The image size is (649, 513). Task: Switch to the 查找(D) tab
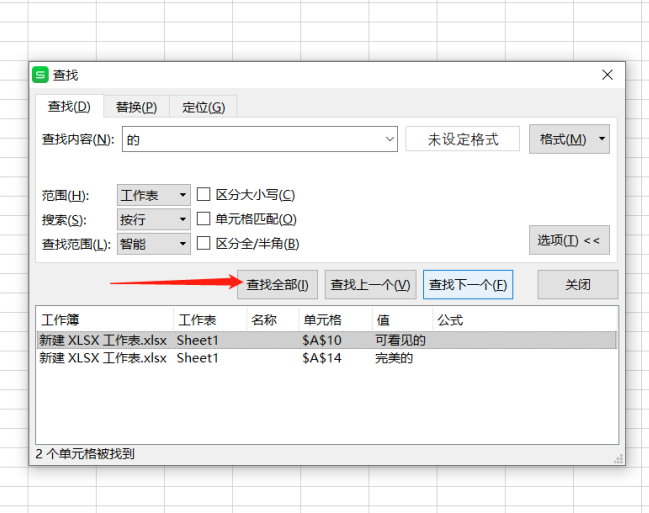pyautogui.click(x=69, y=107)
